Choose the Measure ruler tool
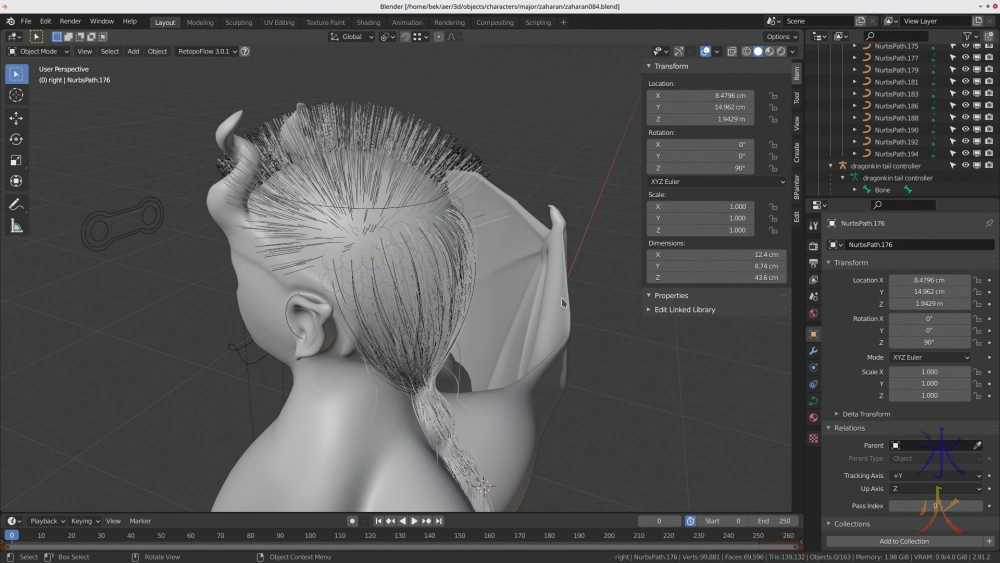1000x563 pixels. [16, 226]
